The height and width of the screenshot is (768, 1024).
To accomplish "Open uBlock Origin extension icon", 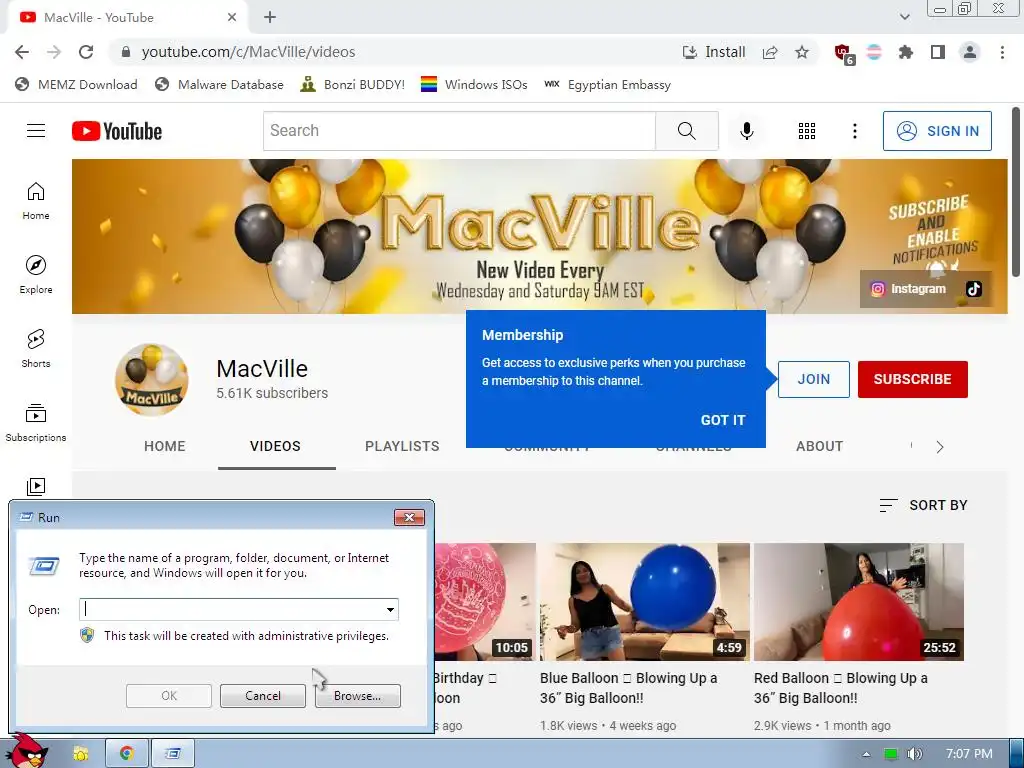I will coord(844,53).
